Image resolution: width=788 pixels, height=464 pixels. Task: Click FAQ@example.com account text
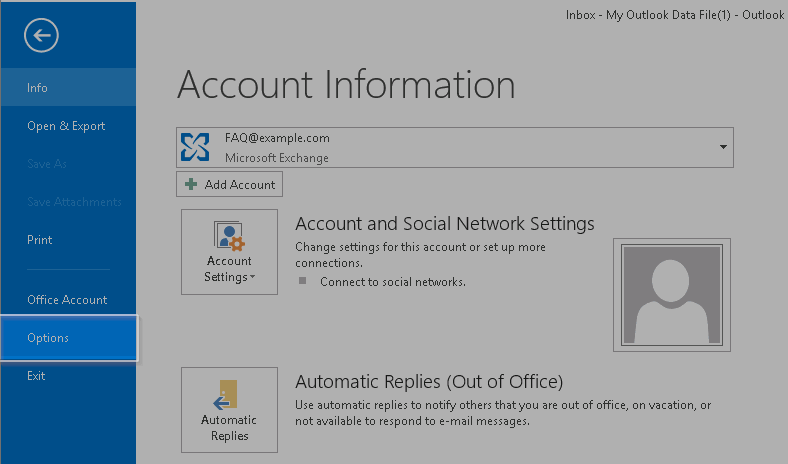[277, 138]
